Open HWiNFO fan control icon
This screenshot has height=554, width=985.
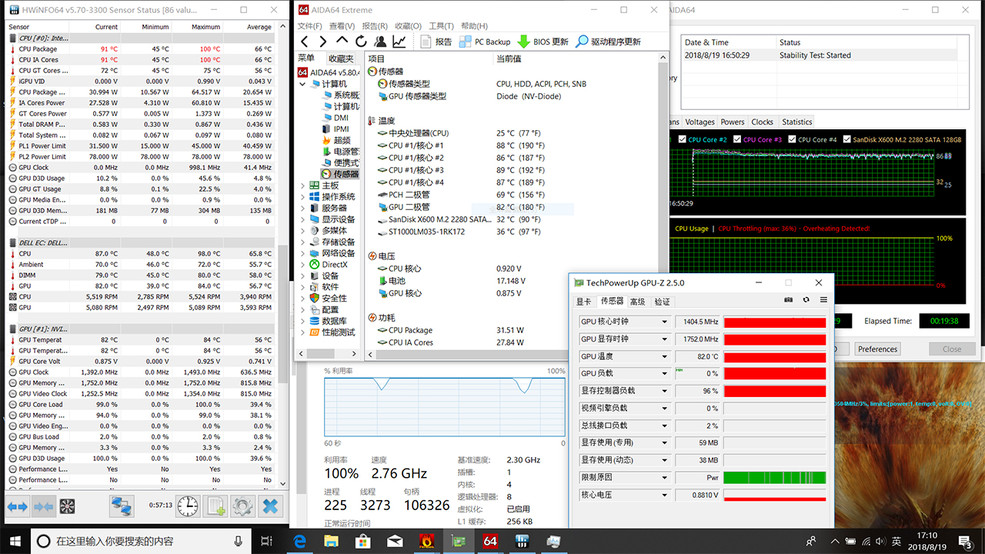[x=67, y=506]
